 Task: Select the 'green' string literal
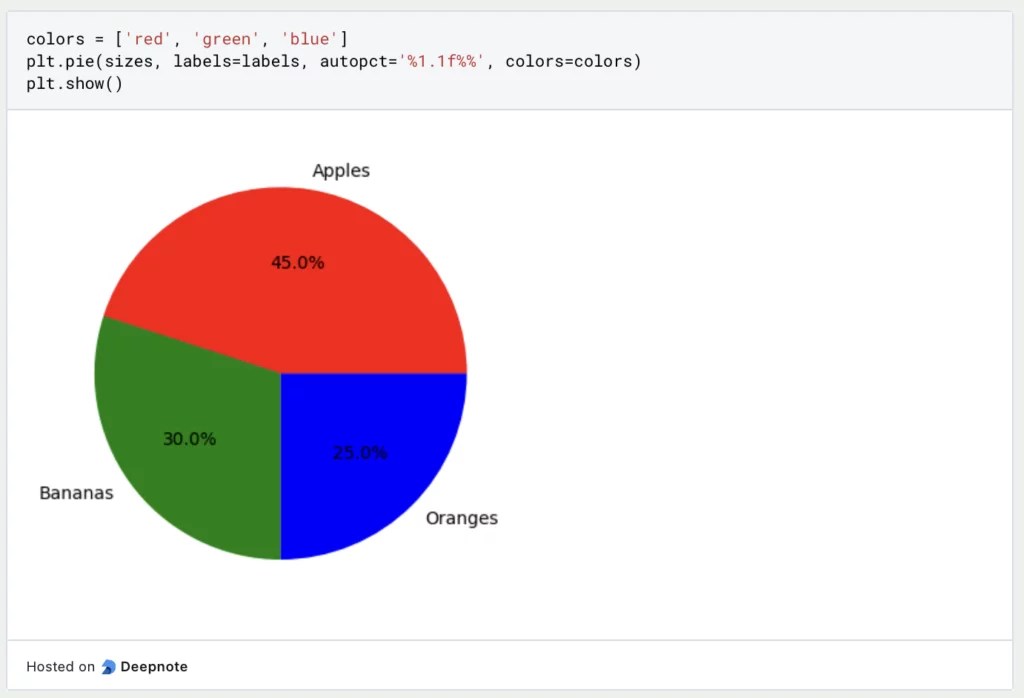point(226,39)
